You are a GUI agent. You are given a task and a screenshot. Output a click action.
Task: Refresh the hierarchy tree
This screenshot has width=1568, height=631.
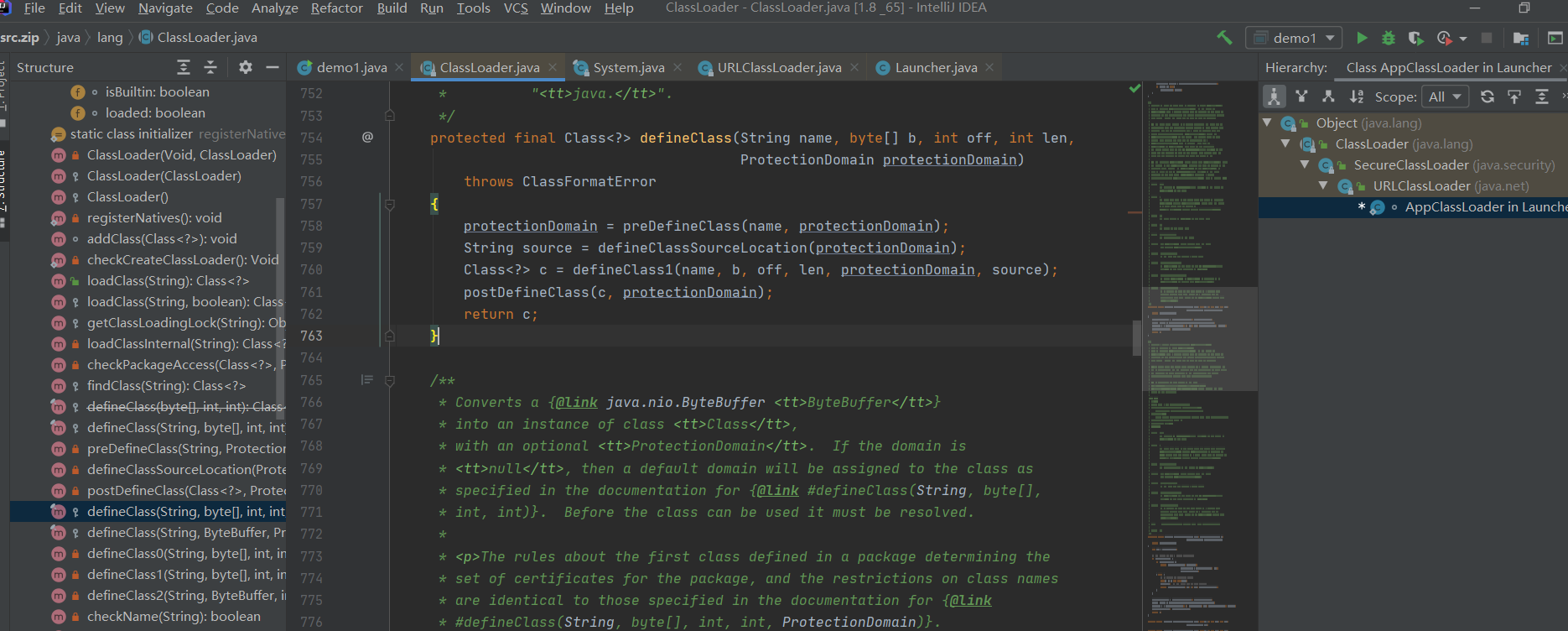pos(1488,96)
